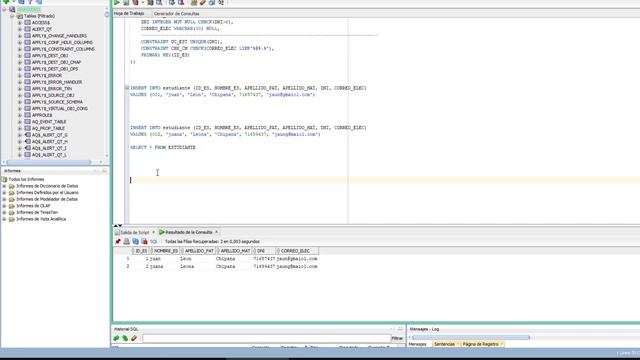Expand Informes de Diccionario de Datos folder
The image size is (640, 360).
(4, 186)
